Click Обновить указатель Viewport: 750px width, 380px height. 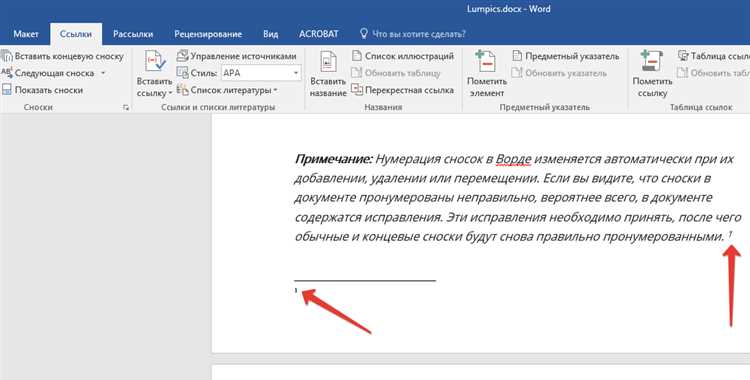(x=566, y=73)
